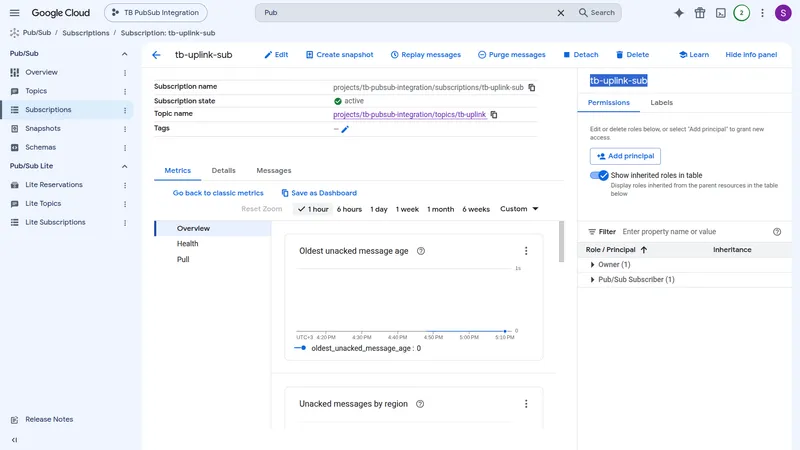The height and width of the screenshot is (450, 800).
Task: Click Hide info panel
Action: (751, 55)
